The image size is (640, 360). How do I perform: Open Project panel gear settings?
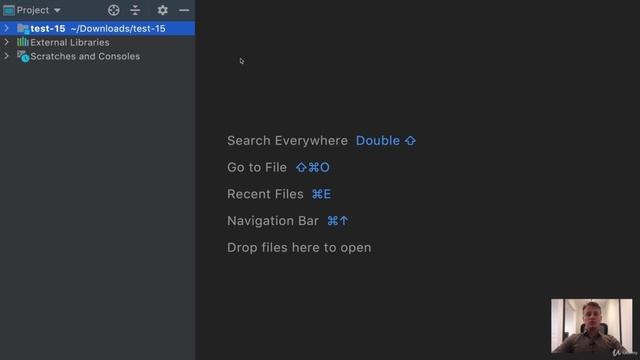[162, 10]
